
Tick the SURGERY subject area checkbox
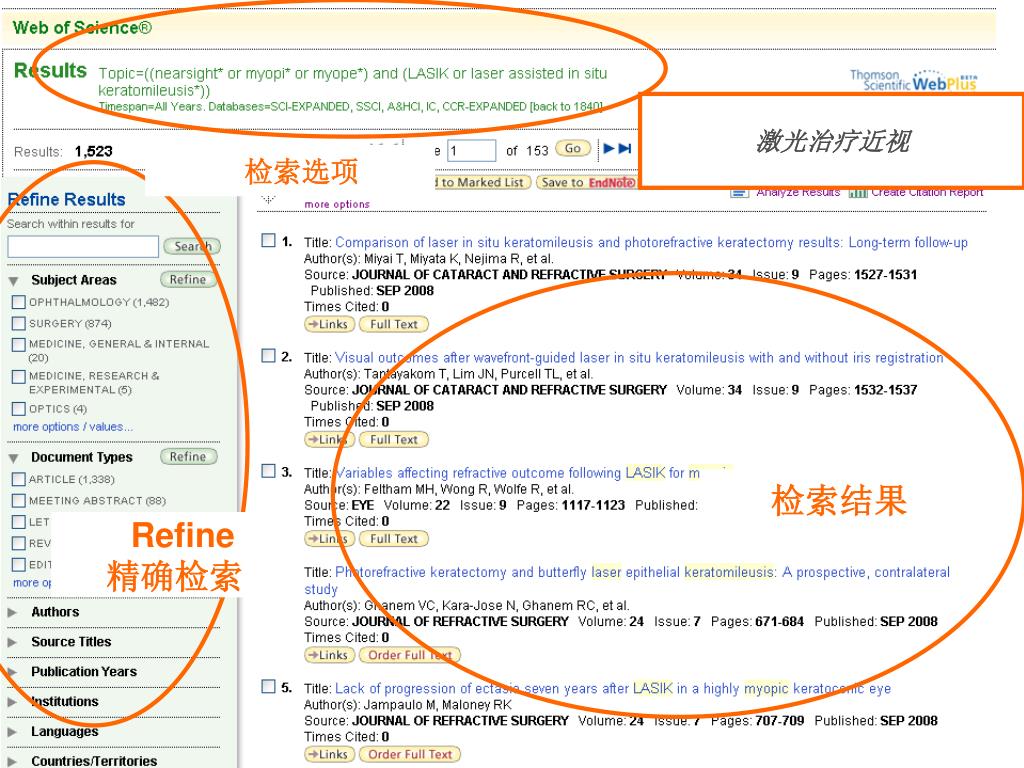click(x=19, y=323)
